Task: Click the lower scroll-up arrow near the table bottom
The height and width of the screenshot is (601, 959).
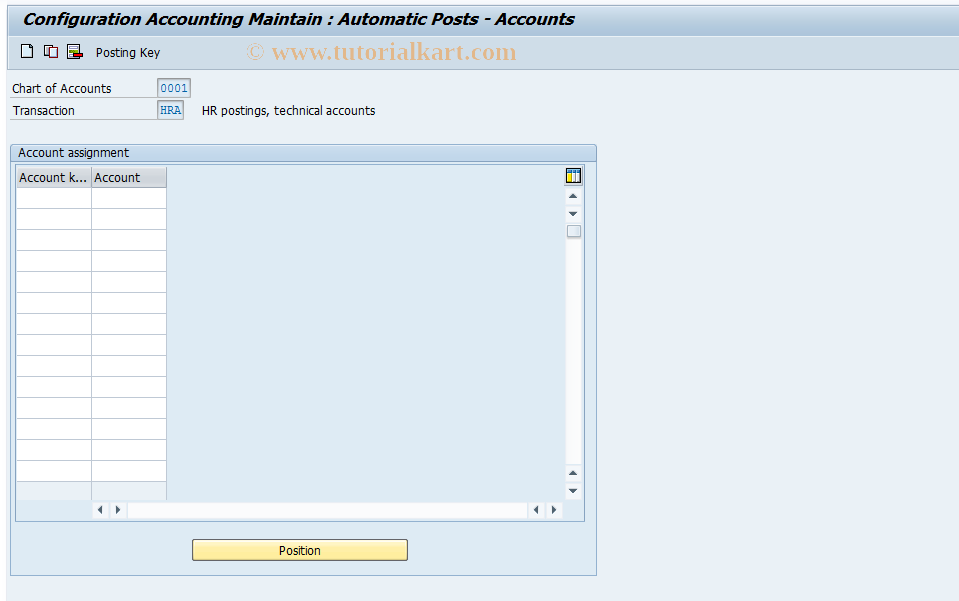Action: click(573, 473)
